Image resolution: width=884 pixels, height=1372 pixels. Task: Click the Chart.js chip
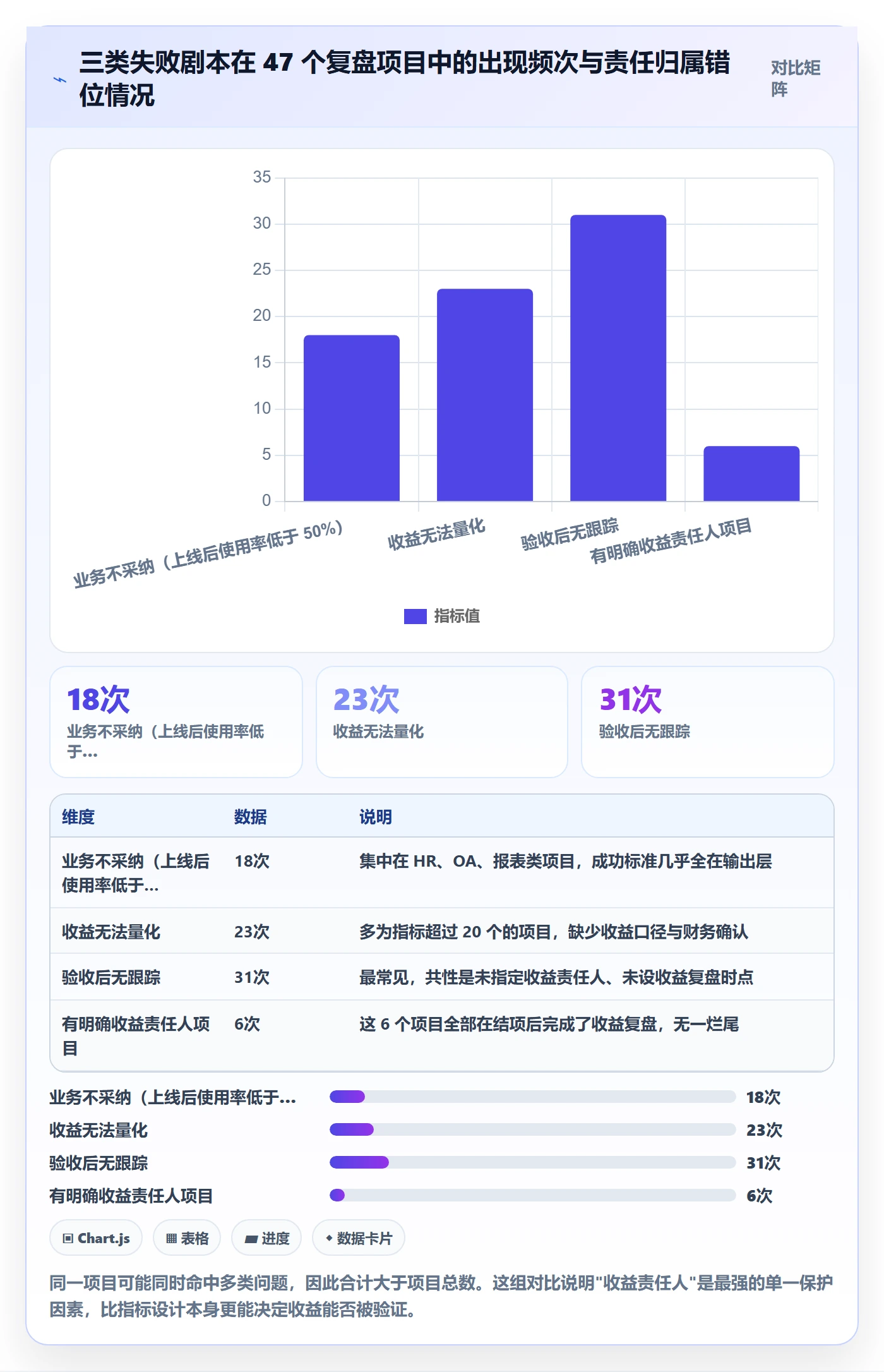[96, 1238]
